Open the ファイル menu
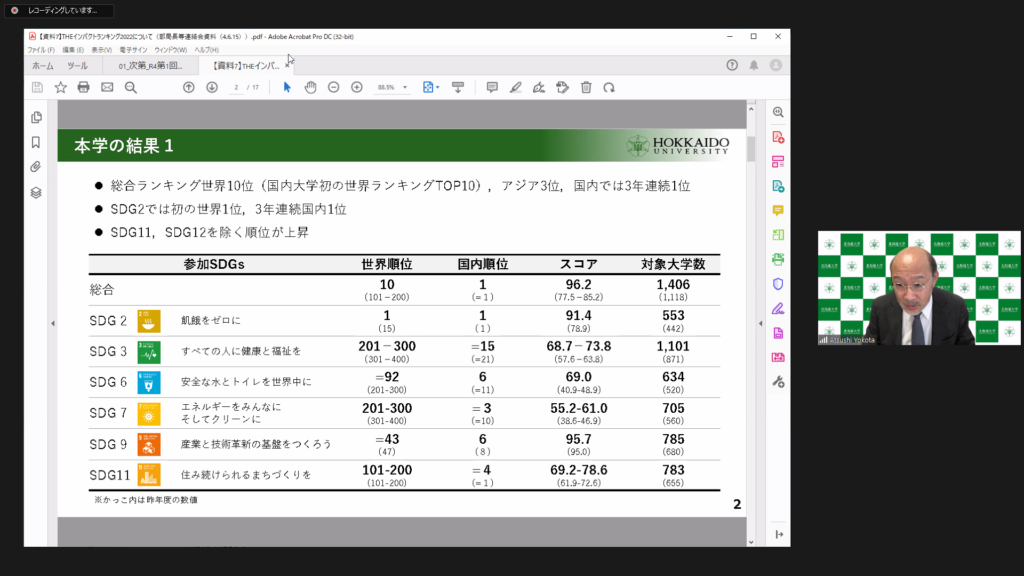Viewport: 1024px width, 576px height. [x=40, y=49]
